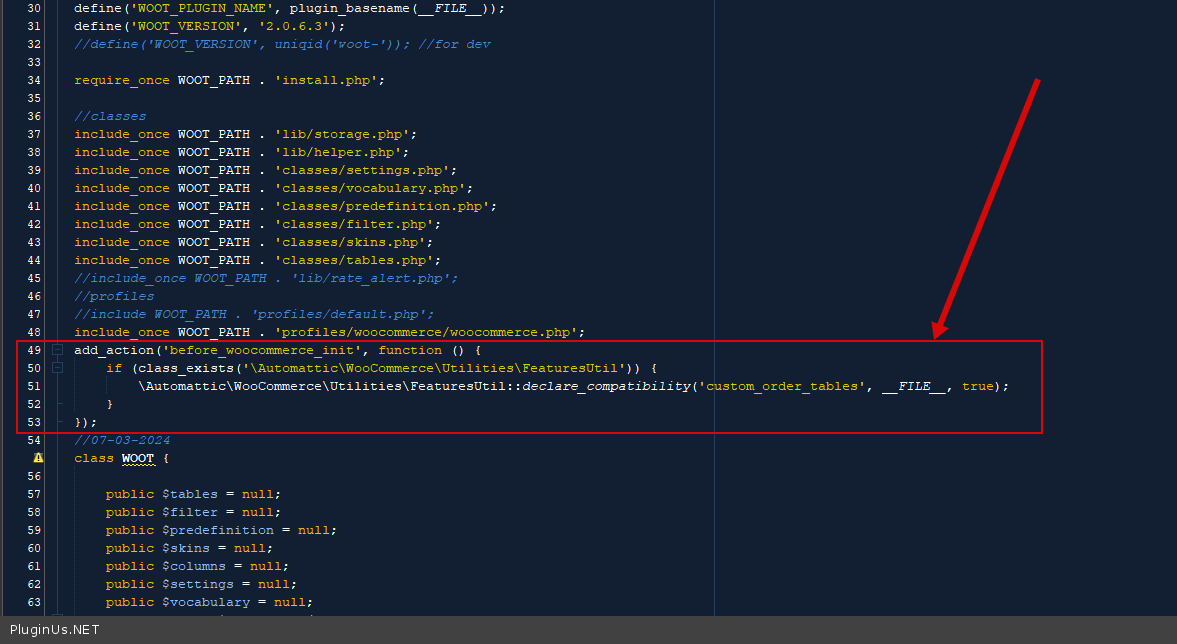
Task: Click line number 34 in the gutter
Action: (34, 80)
